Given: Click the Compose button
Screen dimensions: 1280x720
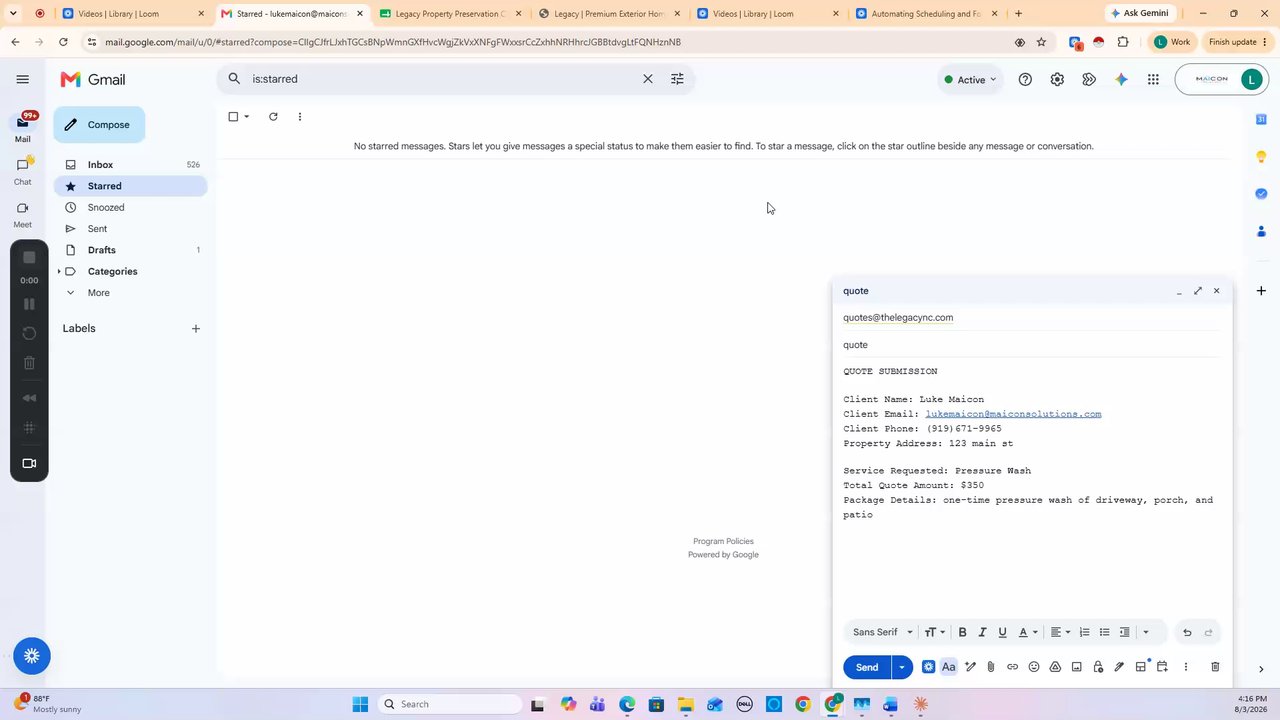Looking at the screenshot, I should 99,125.
